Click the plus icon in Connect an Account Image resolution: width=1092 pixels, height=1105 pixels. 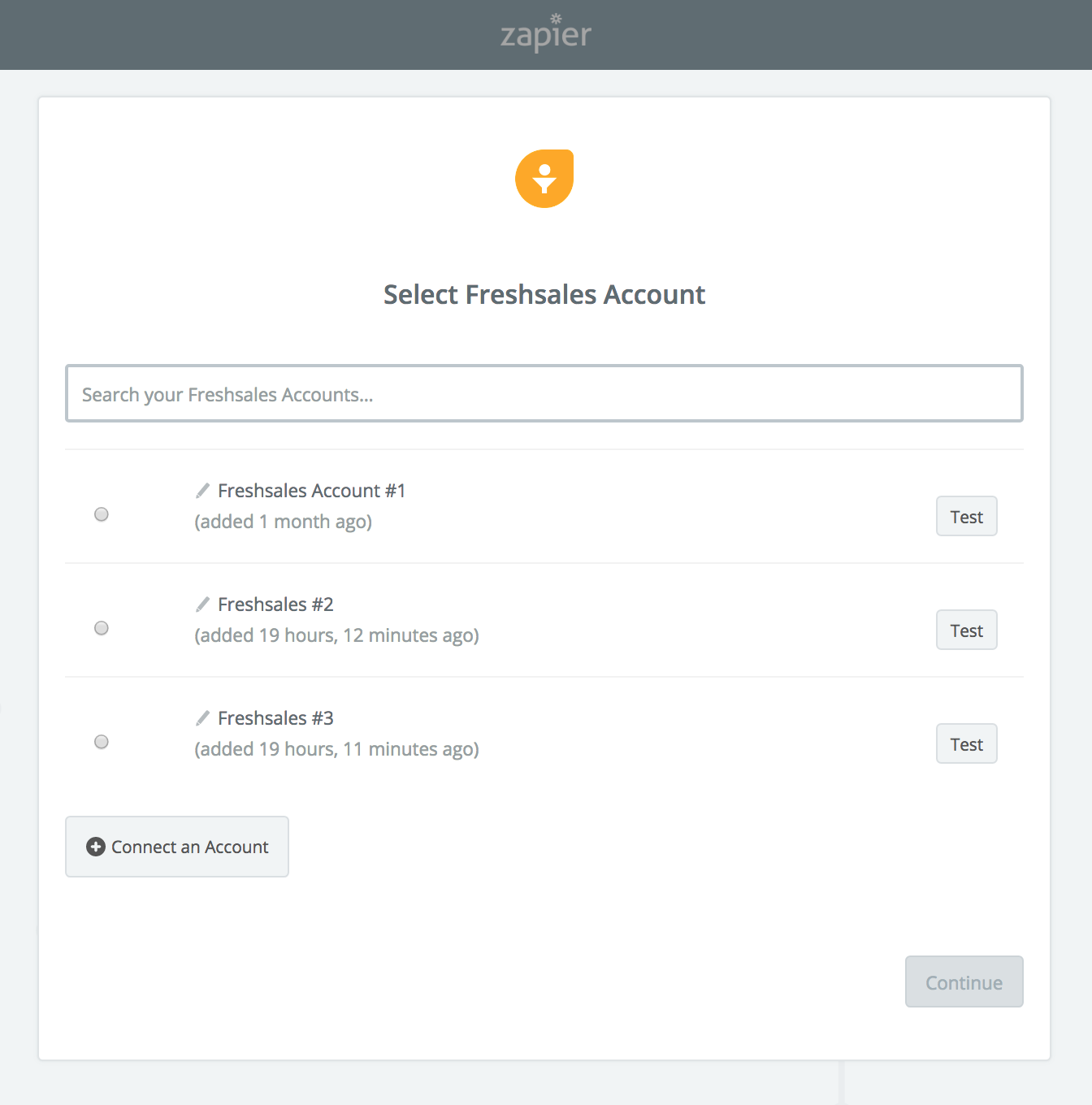coord(96,847)
